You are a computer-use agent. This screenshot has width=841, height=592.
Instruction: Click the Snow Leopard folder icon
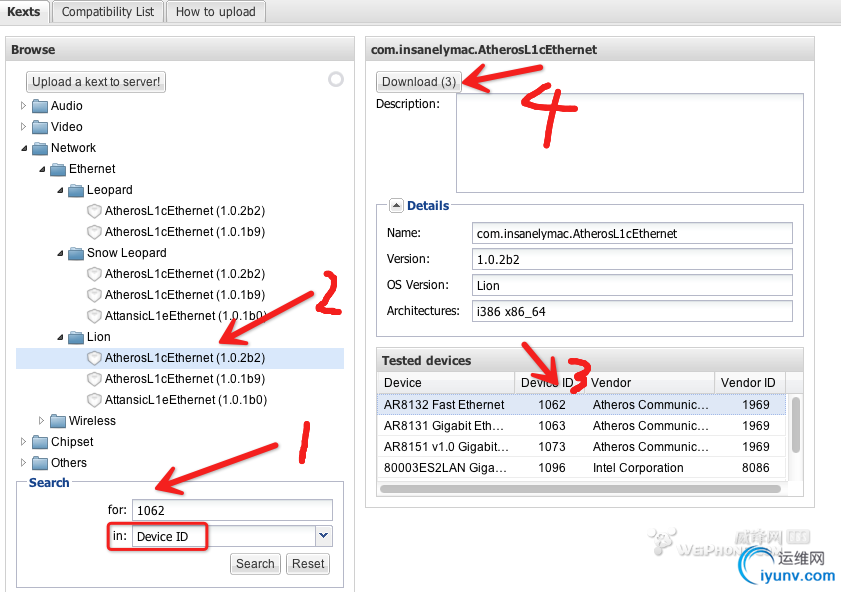[76, 253]
